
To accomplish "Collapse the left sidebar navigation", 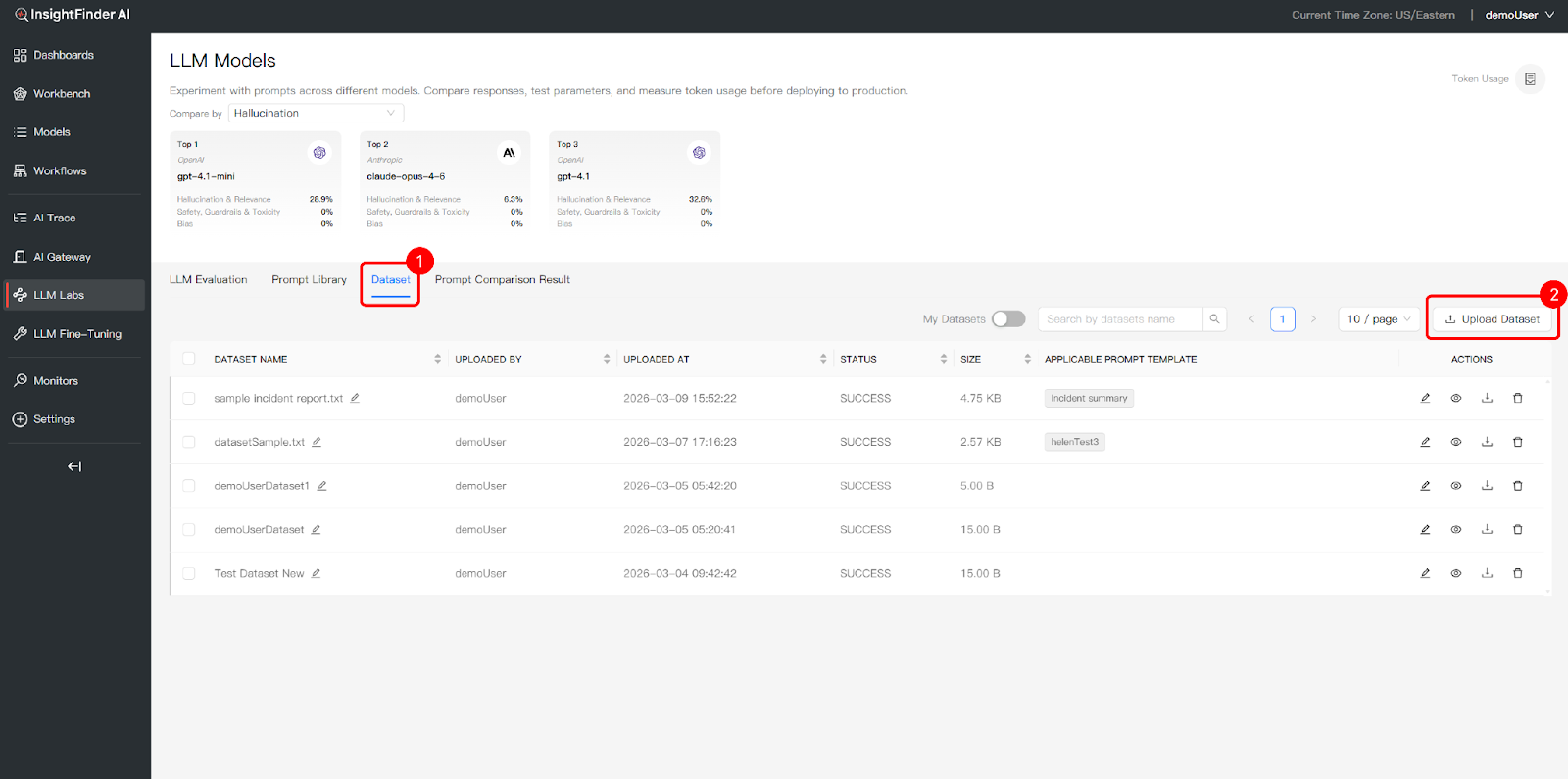I will 74,466.
